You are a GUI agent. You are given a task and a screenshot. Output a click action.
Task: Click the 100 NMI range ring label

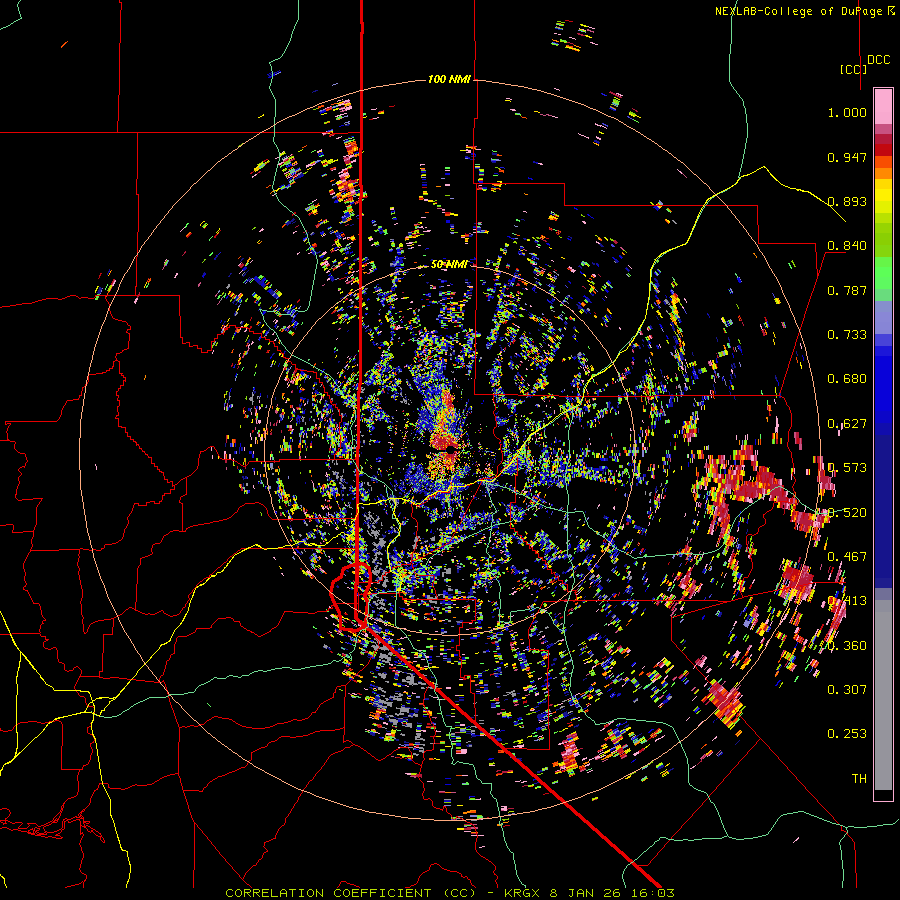pyautogui.click(x=449, y=79)
